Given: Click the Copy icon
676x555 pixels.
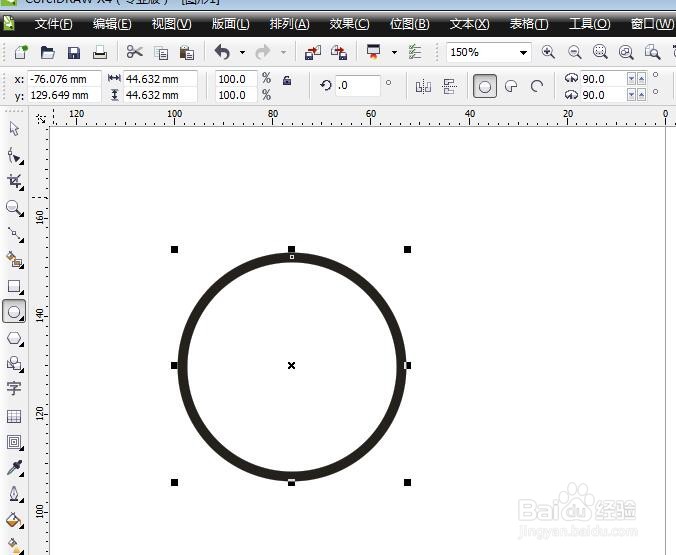Looking at the screenshot, I should [161, 53].
